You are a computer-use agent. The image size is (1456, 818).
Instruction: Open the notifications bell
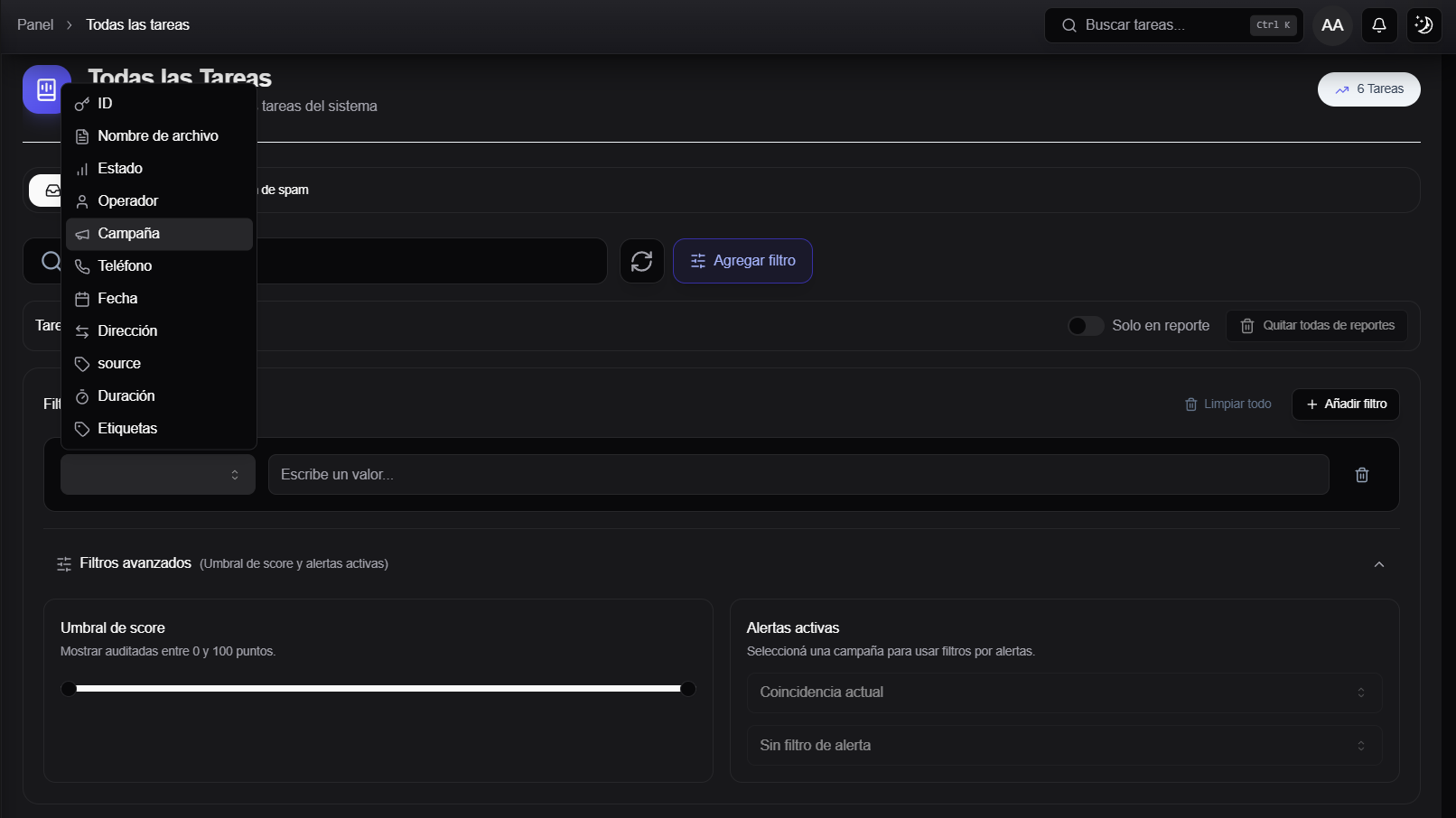click(x=1379, y=25)
